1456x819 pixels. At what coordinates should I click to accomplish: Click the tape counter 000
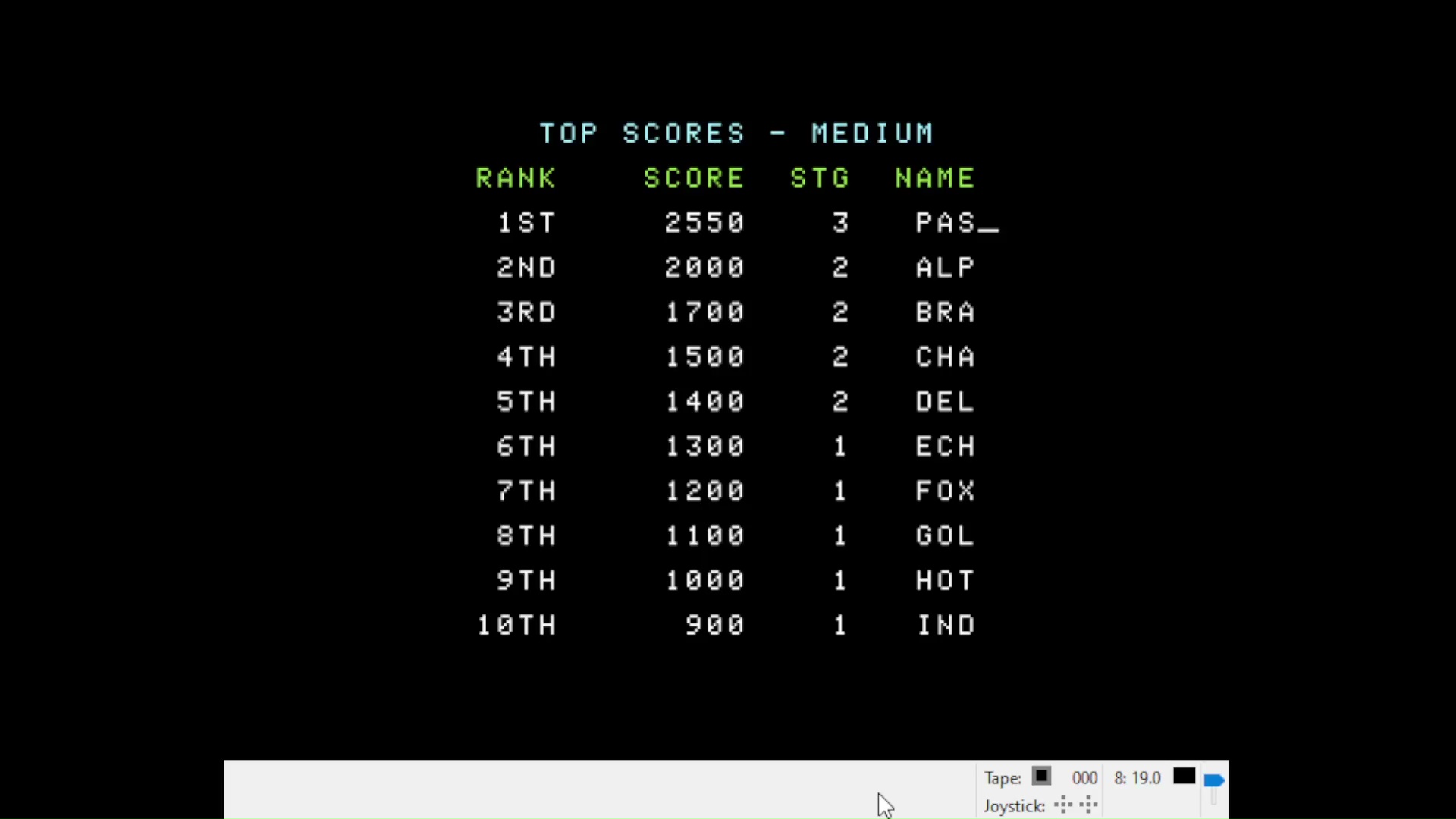pyautogui.click(x=1084, y=778)
